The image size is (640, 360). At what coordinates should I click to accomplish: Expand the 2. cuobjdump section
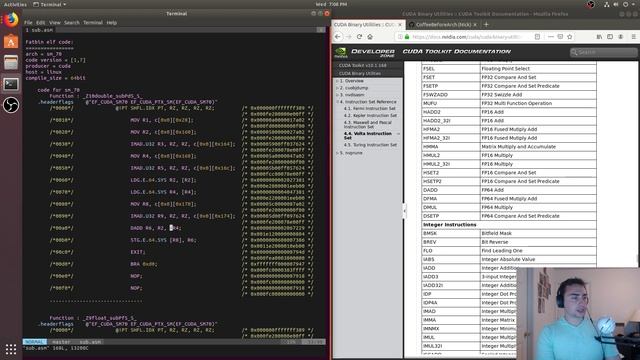(337, 88)
